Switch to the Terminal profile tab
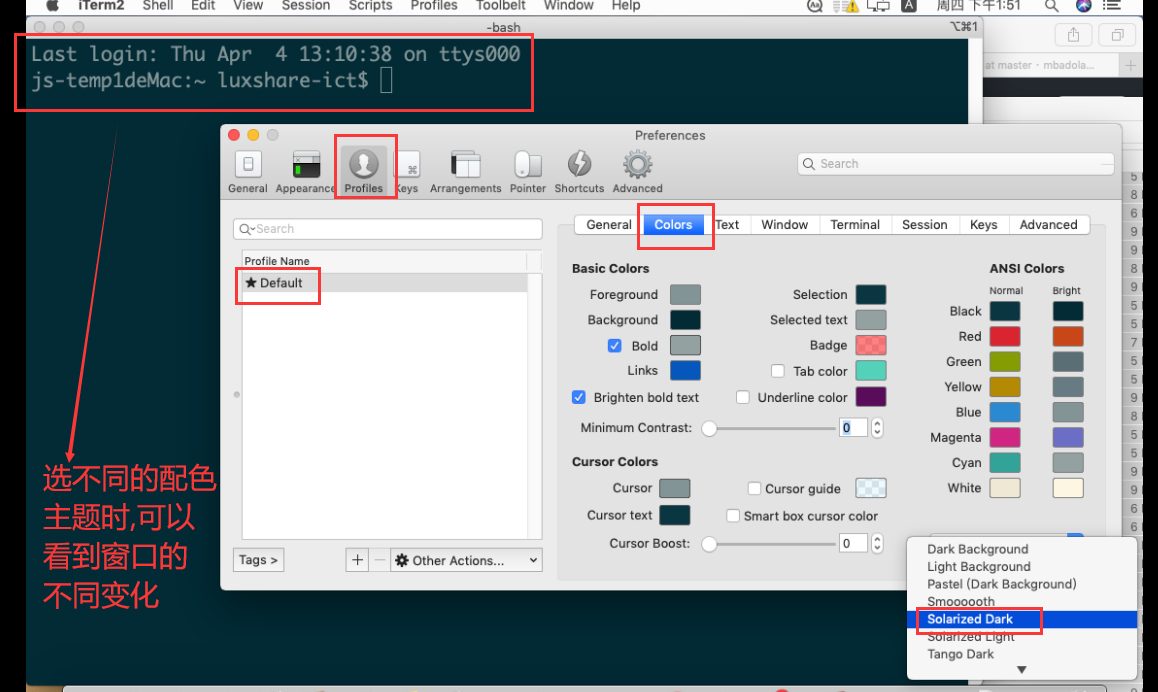 pos(854,225)
